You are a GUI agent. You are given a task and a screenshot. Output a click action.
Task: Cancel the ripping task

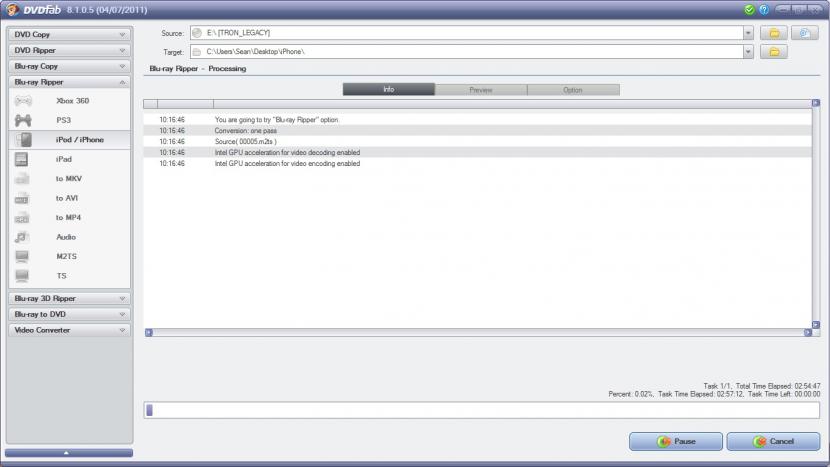pos(773,441)
